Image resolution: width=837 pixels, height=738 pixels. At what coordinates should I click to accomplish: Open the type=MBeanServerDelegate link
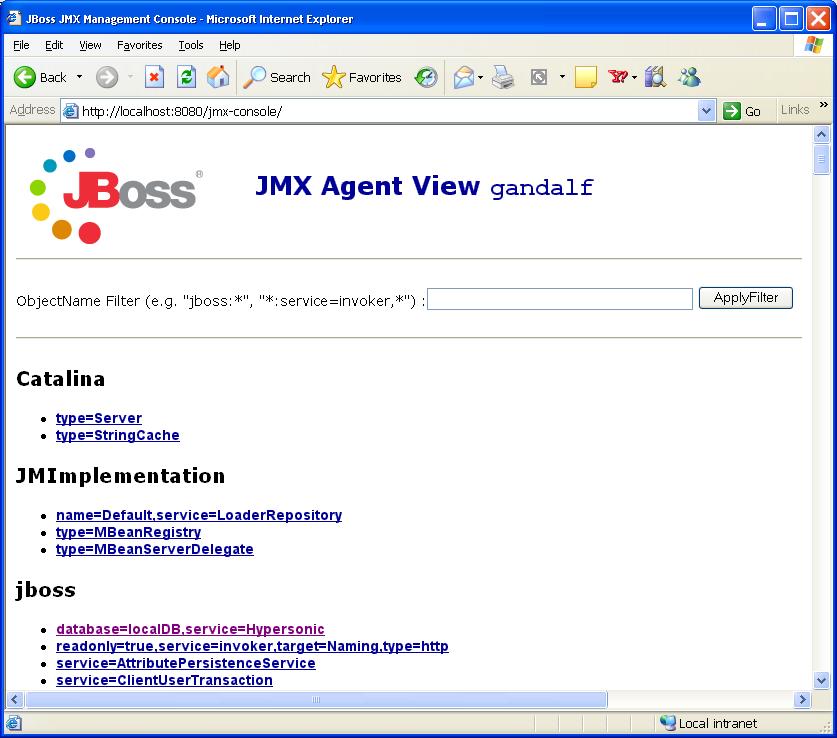154,549
